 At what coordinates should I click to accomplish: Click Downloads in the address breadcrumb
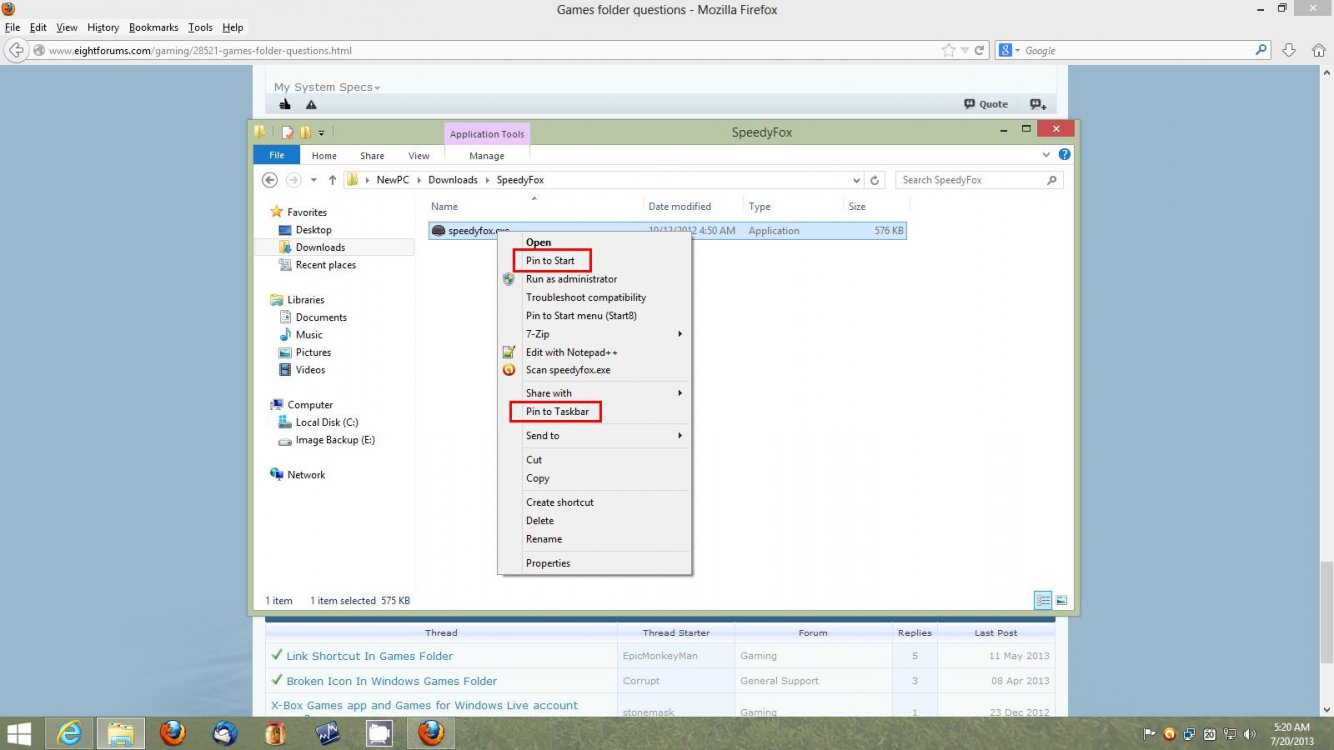click(x=453, y=180)
